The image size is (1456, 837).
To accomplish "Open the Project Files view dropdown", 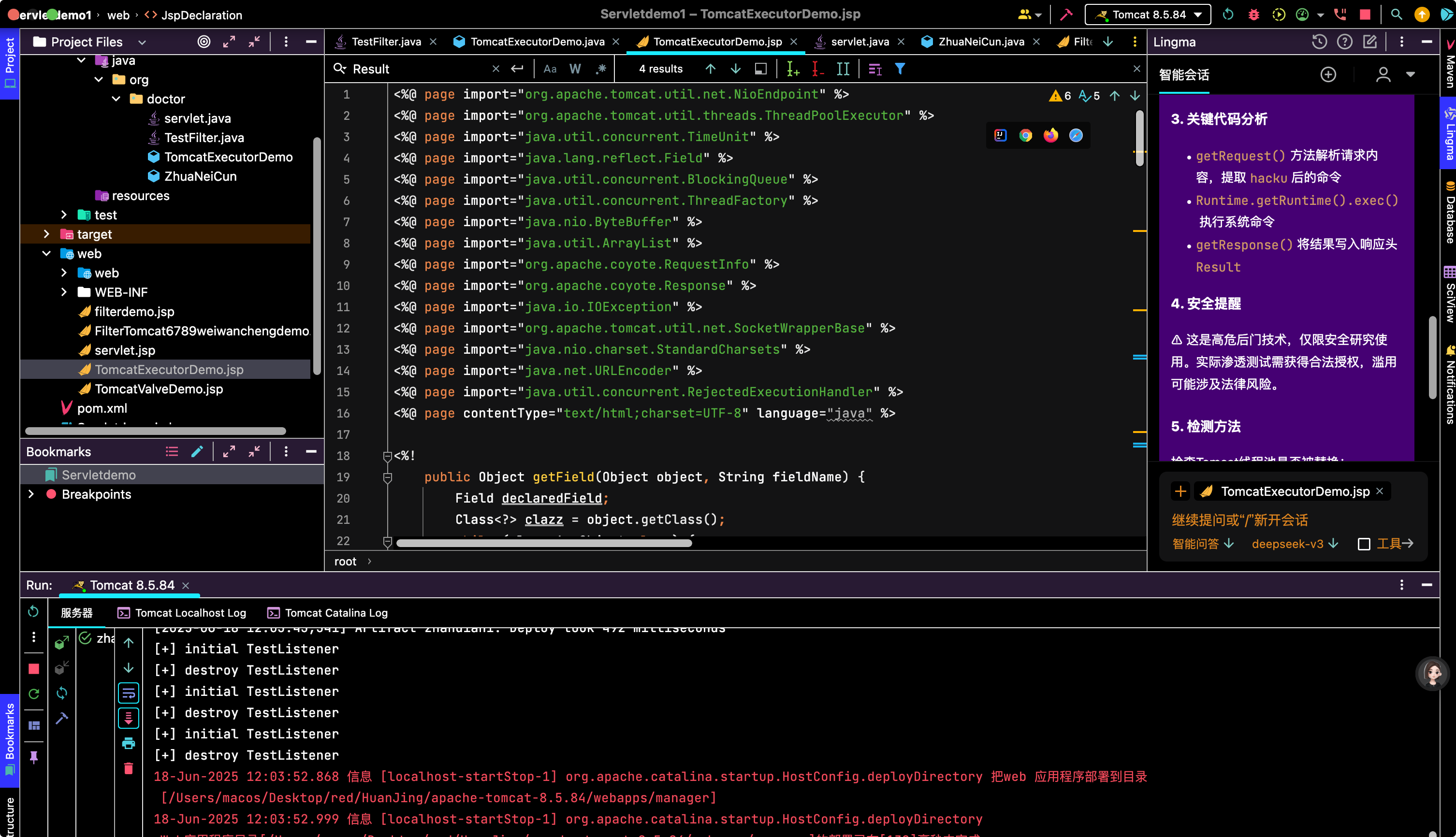I will tap(142, 42).
